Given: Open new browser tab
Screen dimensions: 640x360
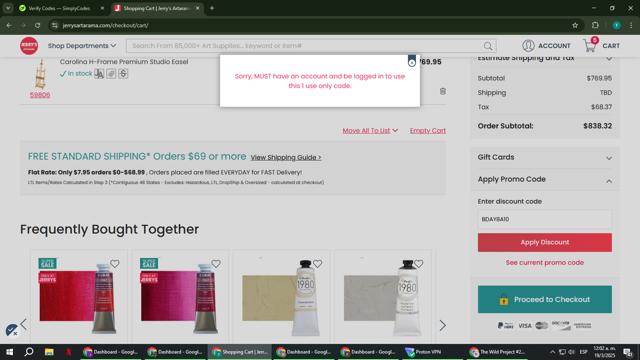Looking at the screenshot, I should pyautogui.click(x=212, y=8).
